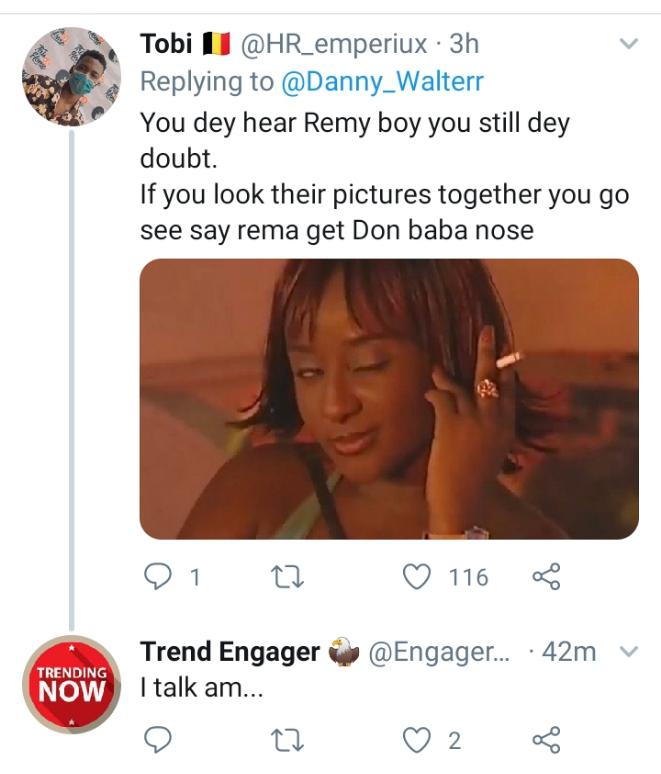Viewport: 661px width, 774px height.
Task: Share Trend Engager's tweet
Action: (x=545, y=740)
